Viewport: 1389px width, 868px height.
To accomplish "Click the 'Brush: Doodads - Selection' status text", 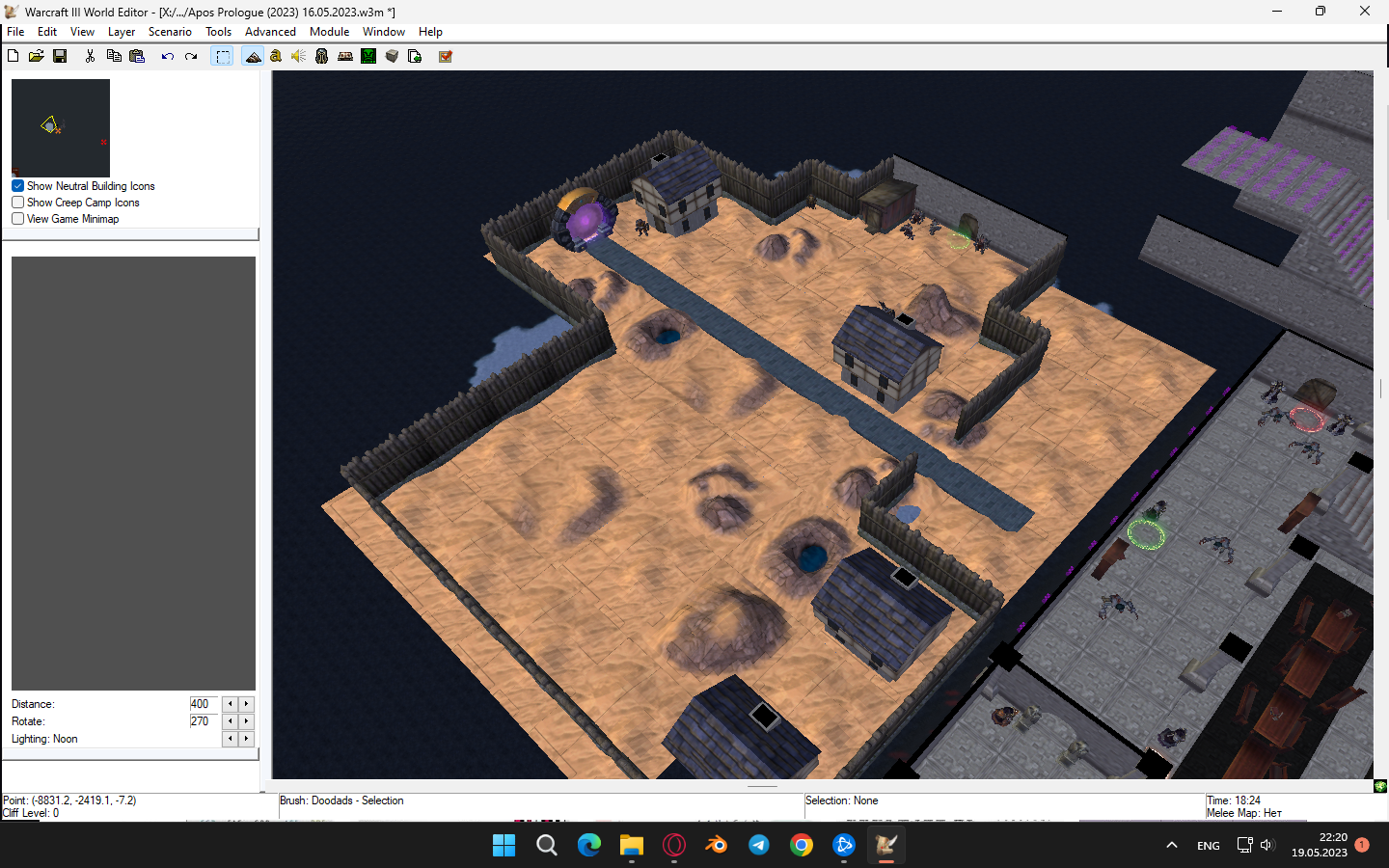I will 341,800.
